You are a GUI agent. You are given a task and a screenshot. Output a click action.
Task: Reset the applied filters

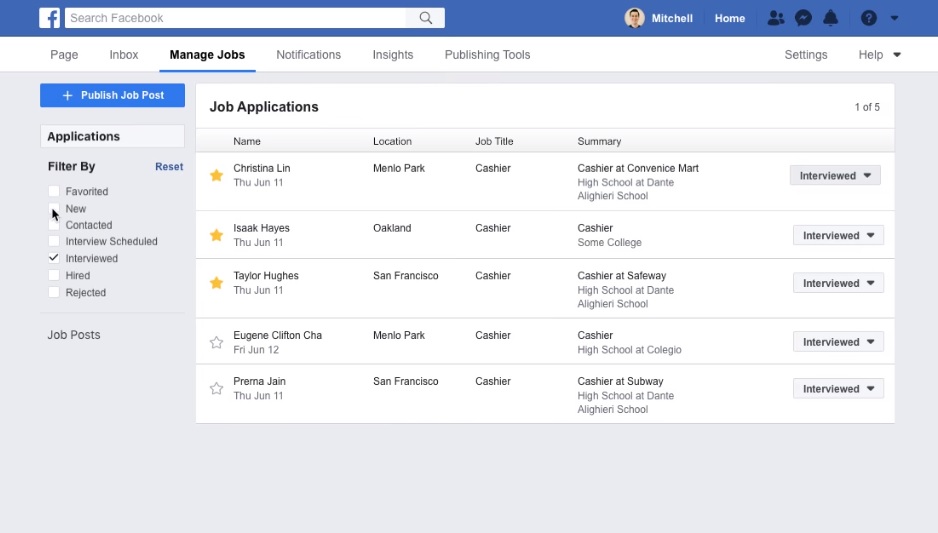[169, 167]
